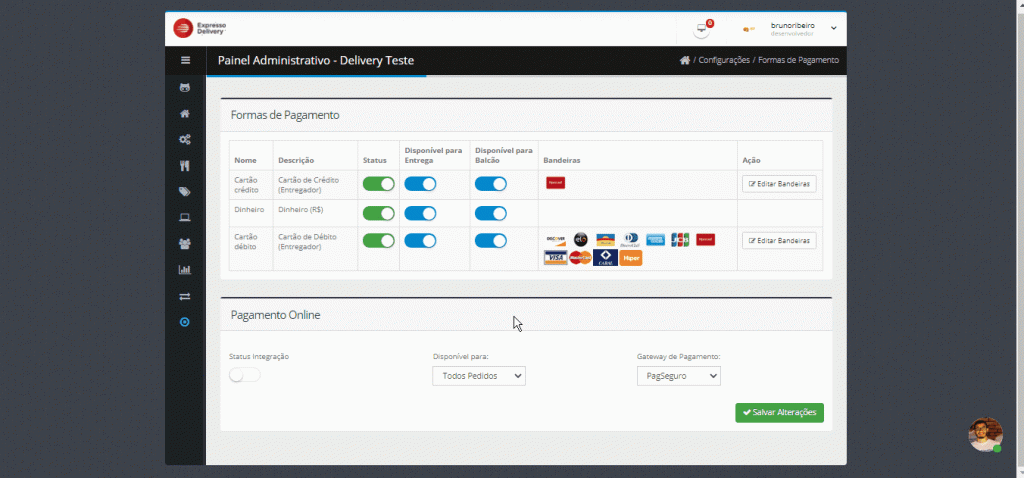Screen dimensions: 1024x478
Task: Disable Disponível para Entrega for Dinheiro
Action: pos(420,214)
